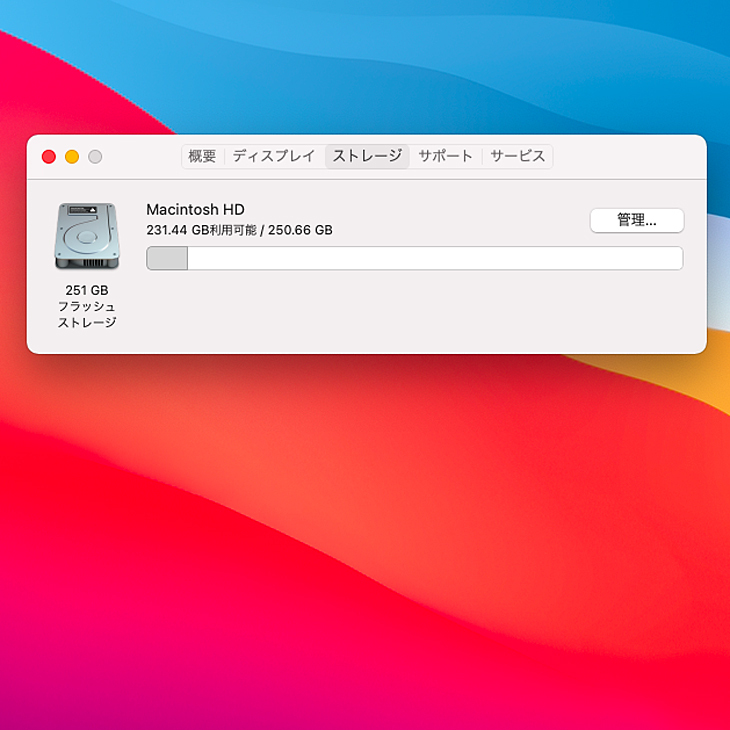
Task: Click the Macintosh HD drive icon
Action: [x=87, y=236]
